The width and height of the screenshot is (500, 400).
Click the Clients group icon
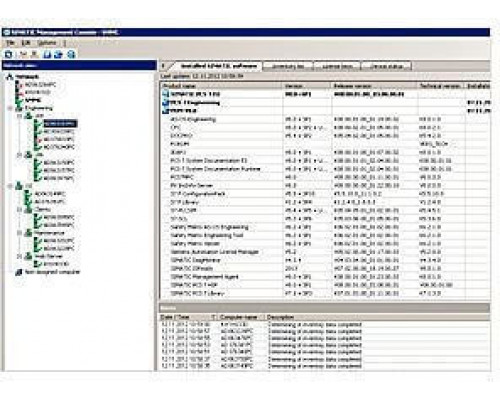29,210
